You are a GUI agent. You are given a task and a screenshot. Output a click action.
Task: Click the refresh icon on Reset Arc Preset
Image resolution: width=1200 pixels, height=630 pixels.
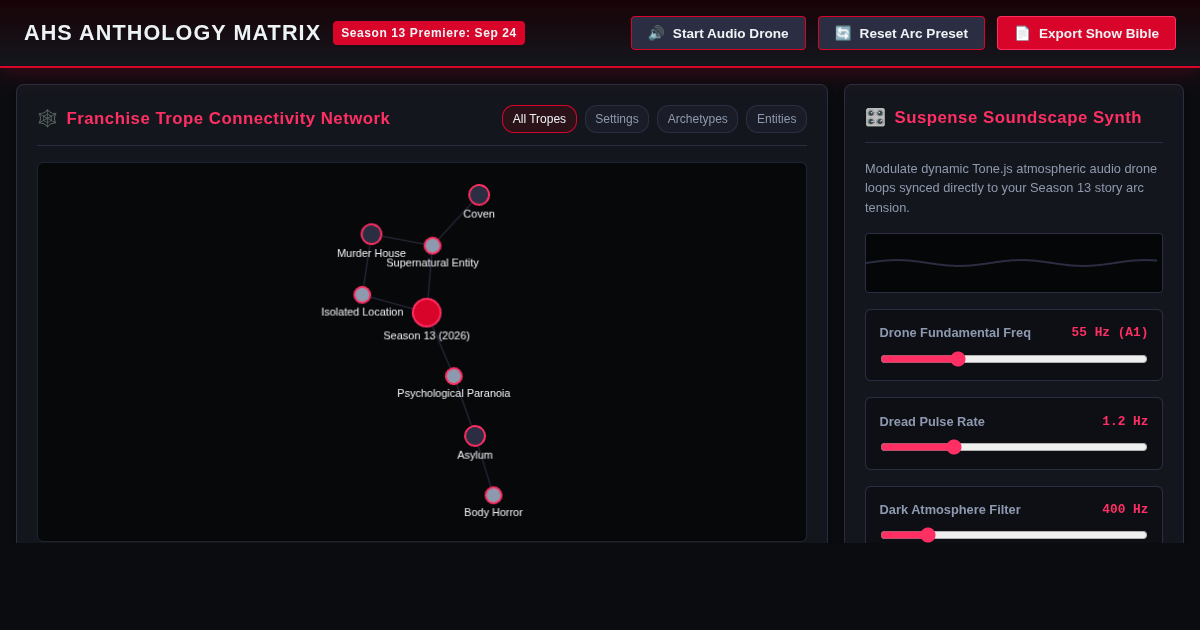843,33
